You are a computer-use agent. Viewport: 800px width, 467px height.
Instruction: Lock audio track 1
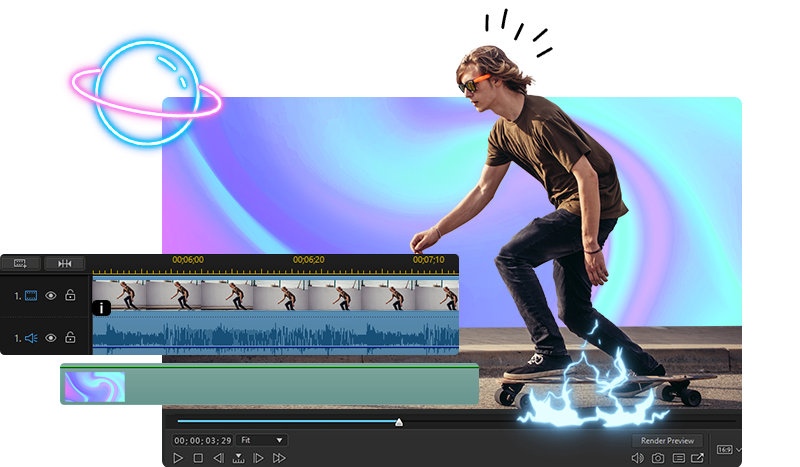pyautogui.click(x=70, y=338)
